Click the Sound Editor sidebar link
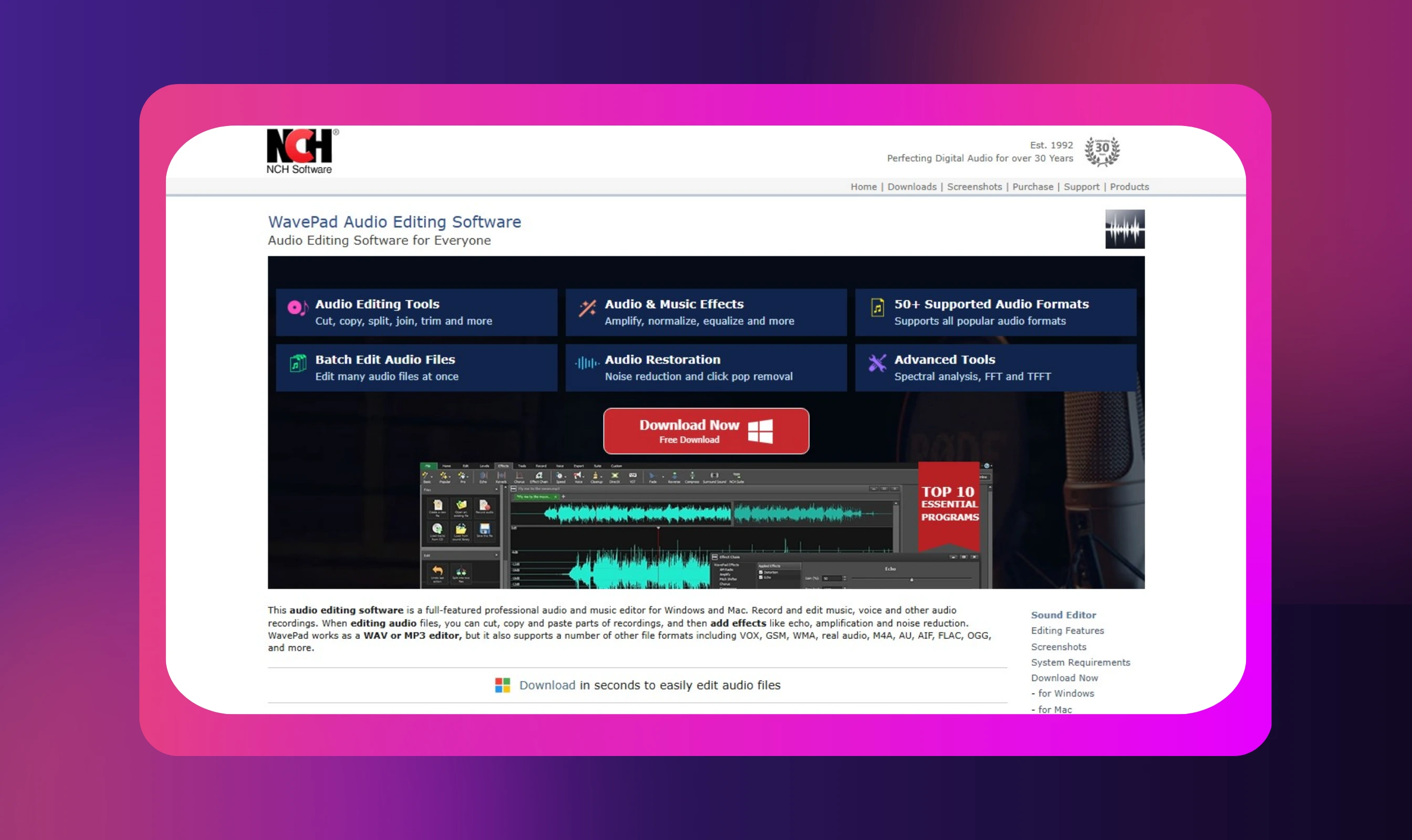The image size is (1412, 840). (1063, 615)
